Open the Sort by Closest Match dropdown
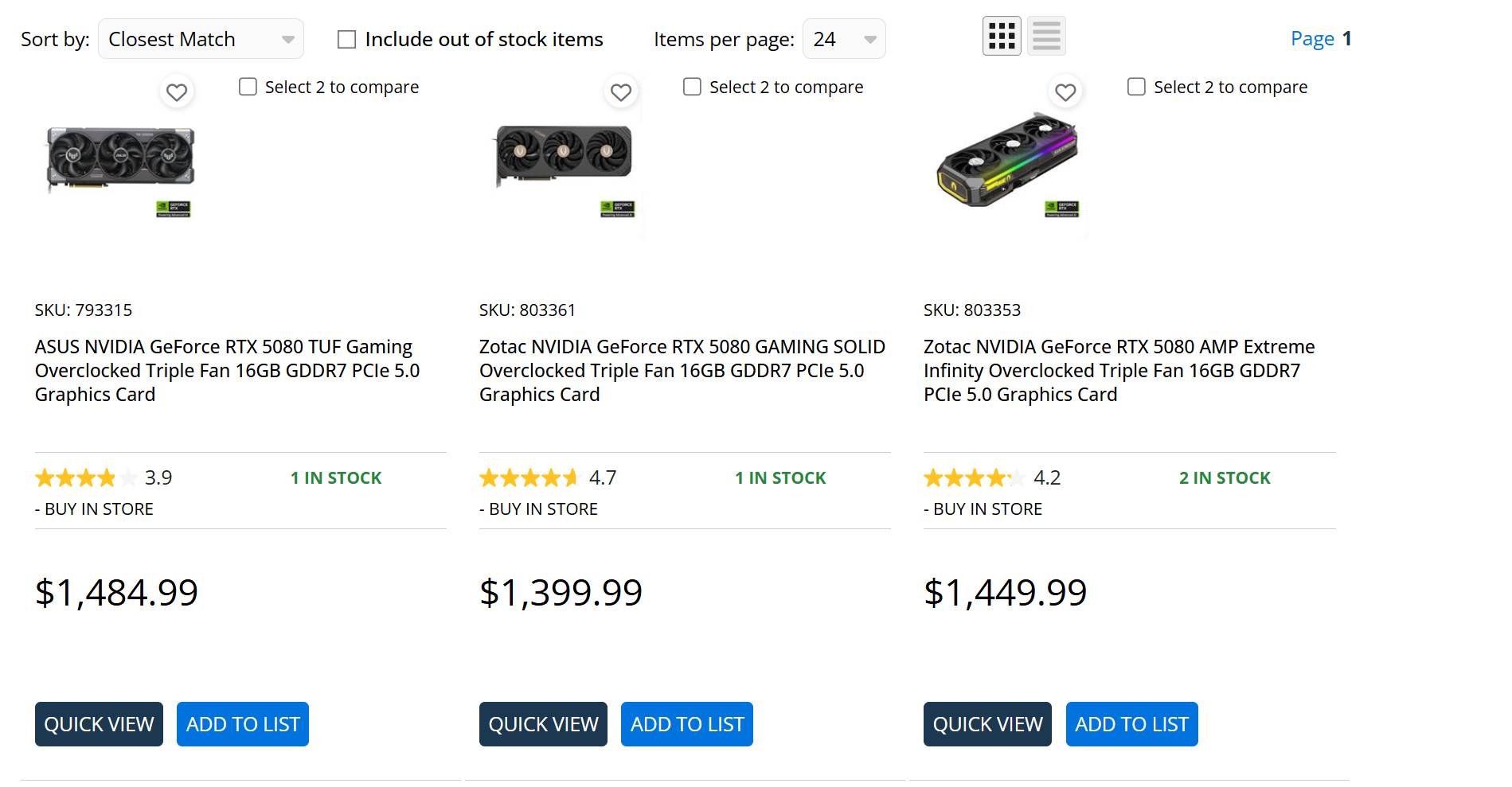 coord(201,39)
